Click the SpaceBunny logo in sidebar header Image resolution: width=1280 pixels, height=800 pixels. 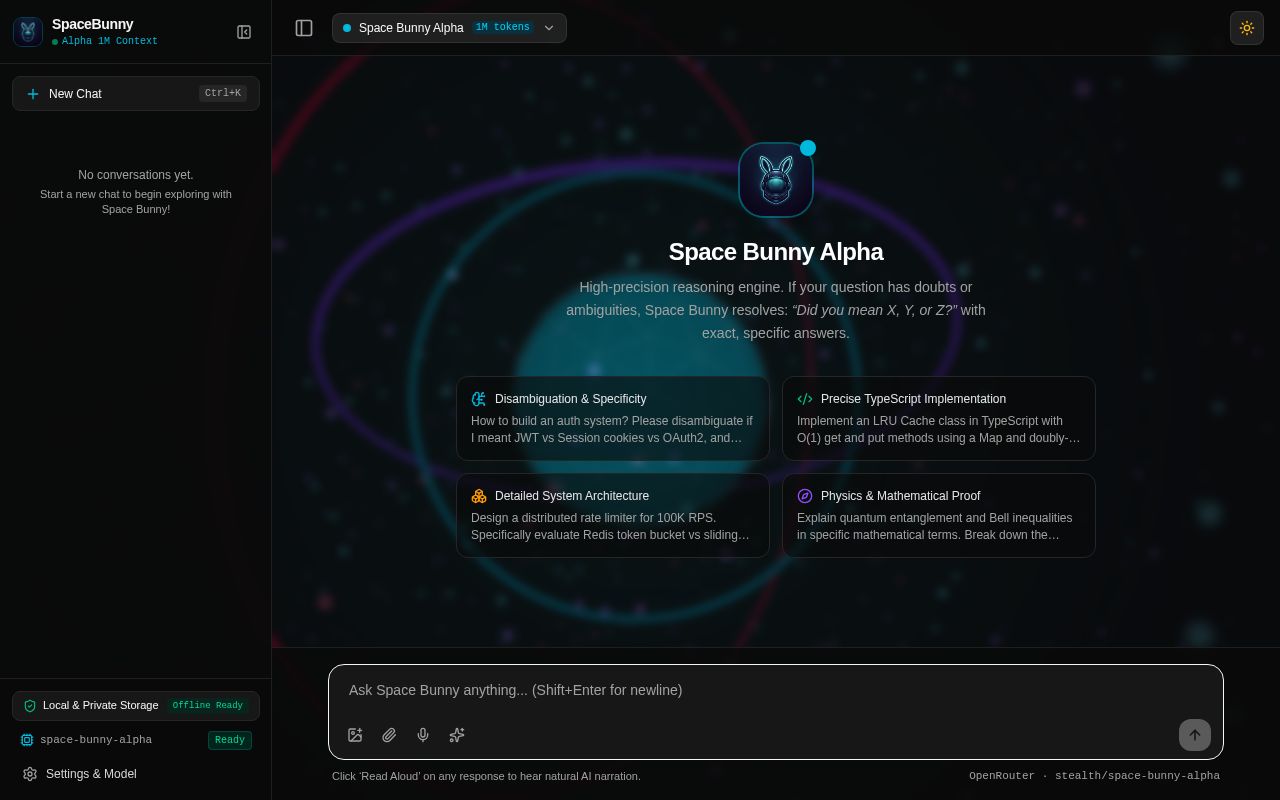pos(28,31)
